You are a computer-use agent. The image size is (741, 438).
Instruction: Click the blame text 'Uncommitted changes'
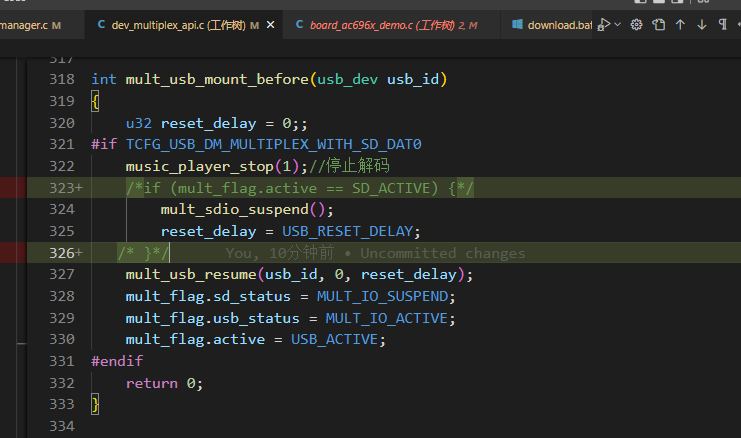click(x=443, y=253)
